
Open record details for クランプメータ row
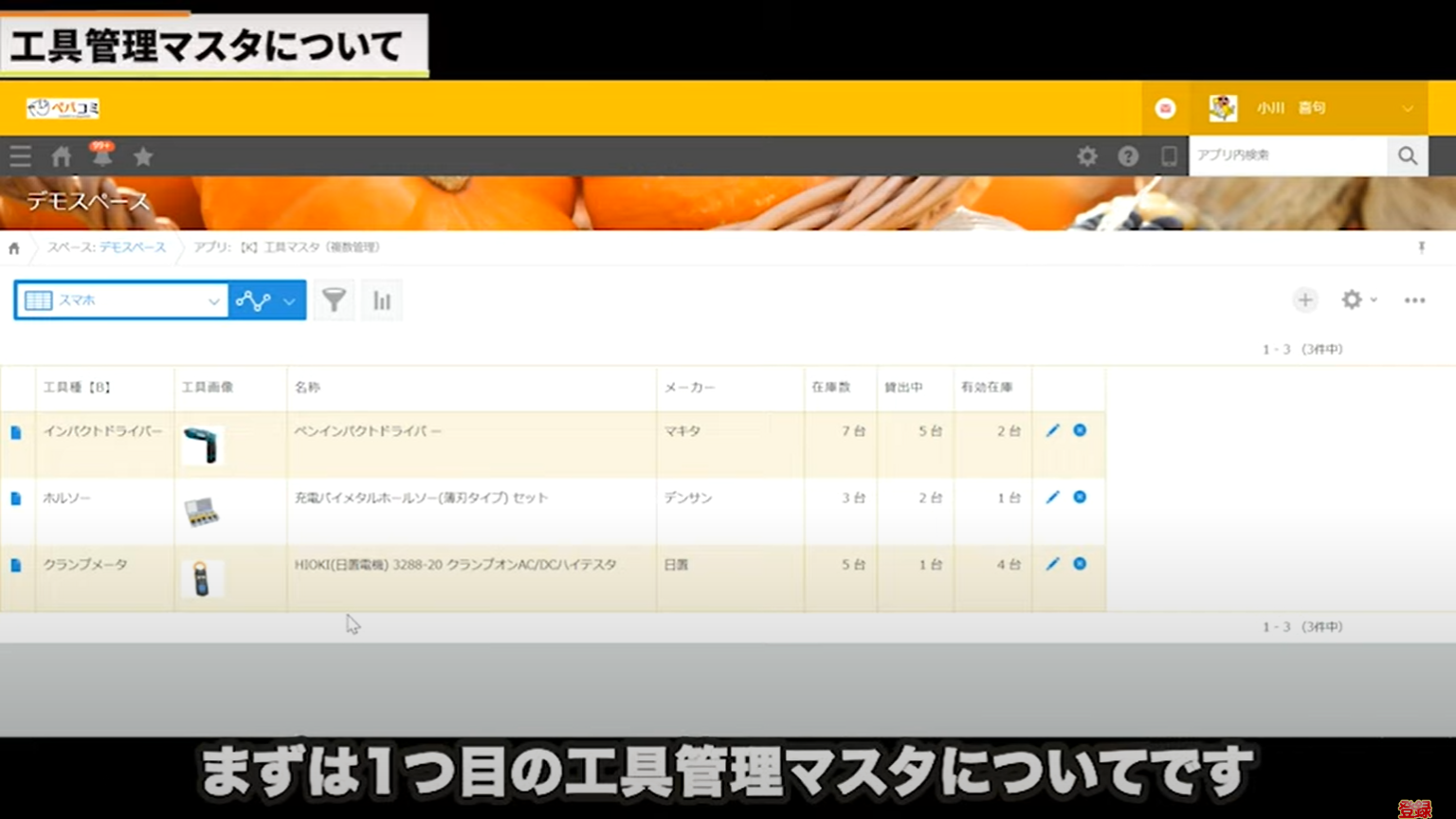(x=18, y=564)
